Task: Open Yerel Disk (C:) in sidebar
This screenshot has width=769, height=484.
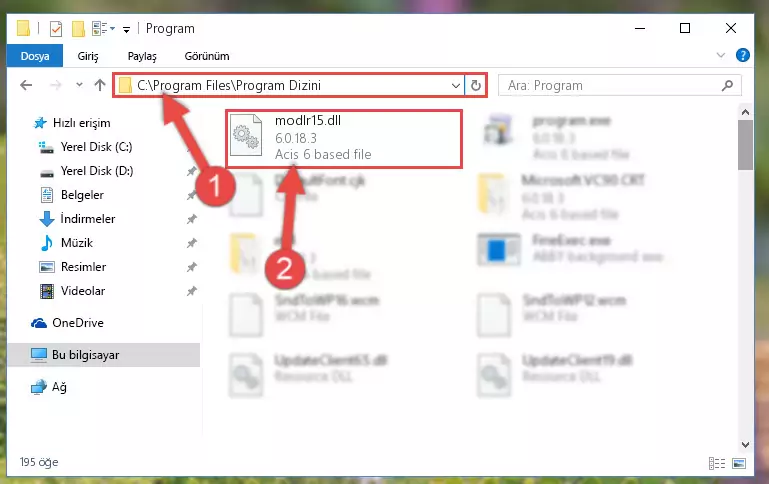Action: 96,147
